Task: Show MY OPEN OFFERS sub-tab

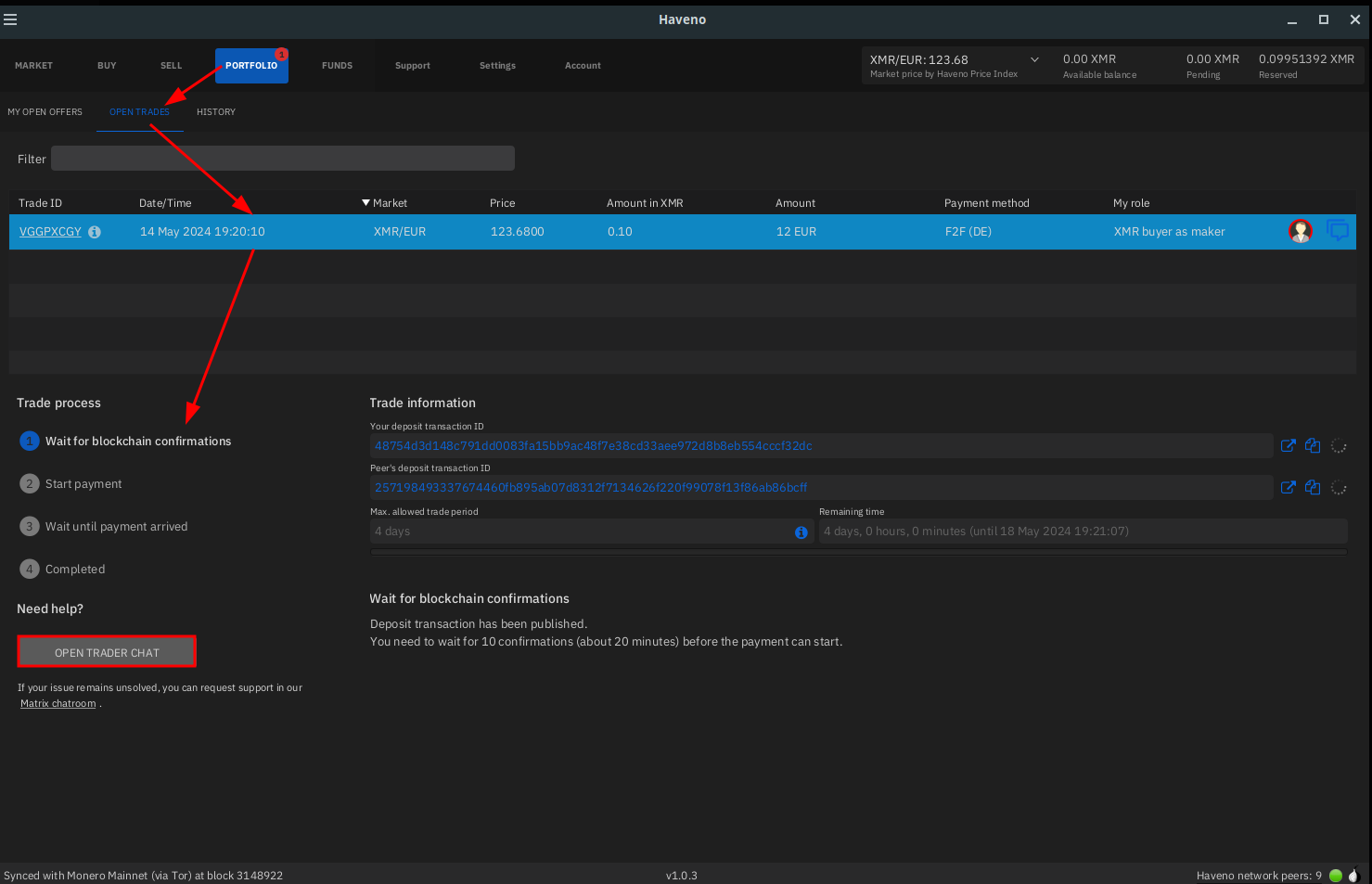Action: click(x=45, y=112)
